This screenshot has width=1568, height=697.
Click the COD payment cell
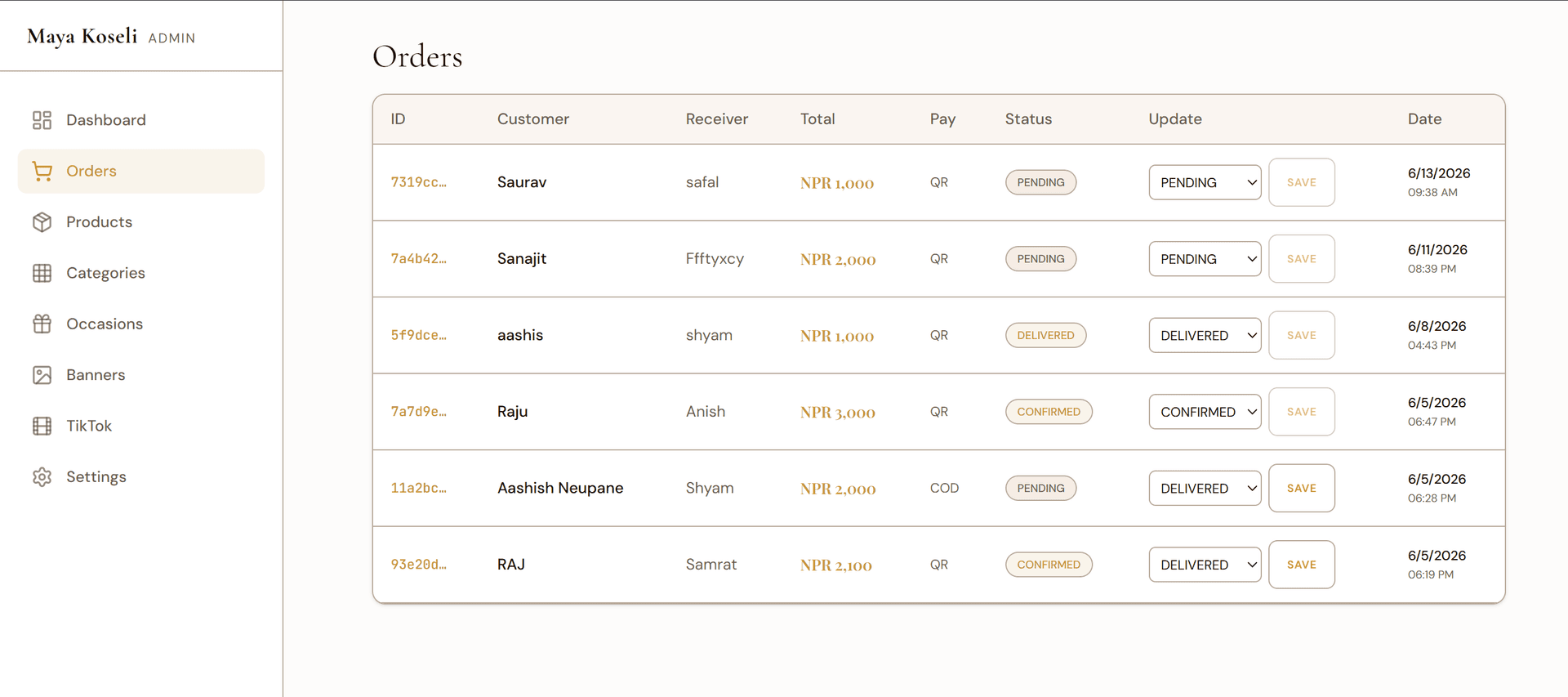click(944, 488)
